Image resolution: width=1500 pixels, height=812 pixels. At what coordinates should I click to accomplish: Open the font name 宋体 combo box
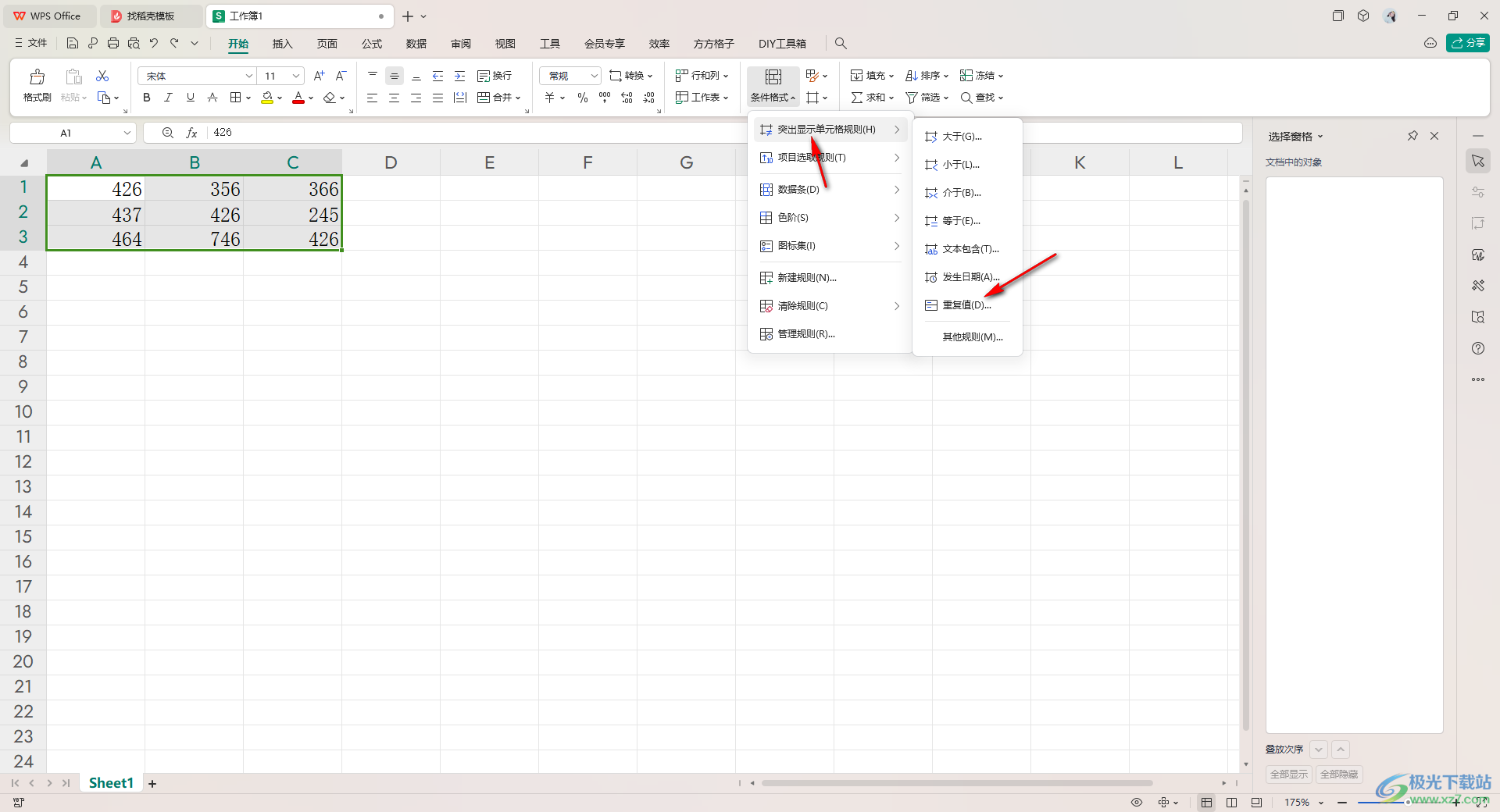click(198, 76)
